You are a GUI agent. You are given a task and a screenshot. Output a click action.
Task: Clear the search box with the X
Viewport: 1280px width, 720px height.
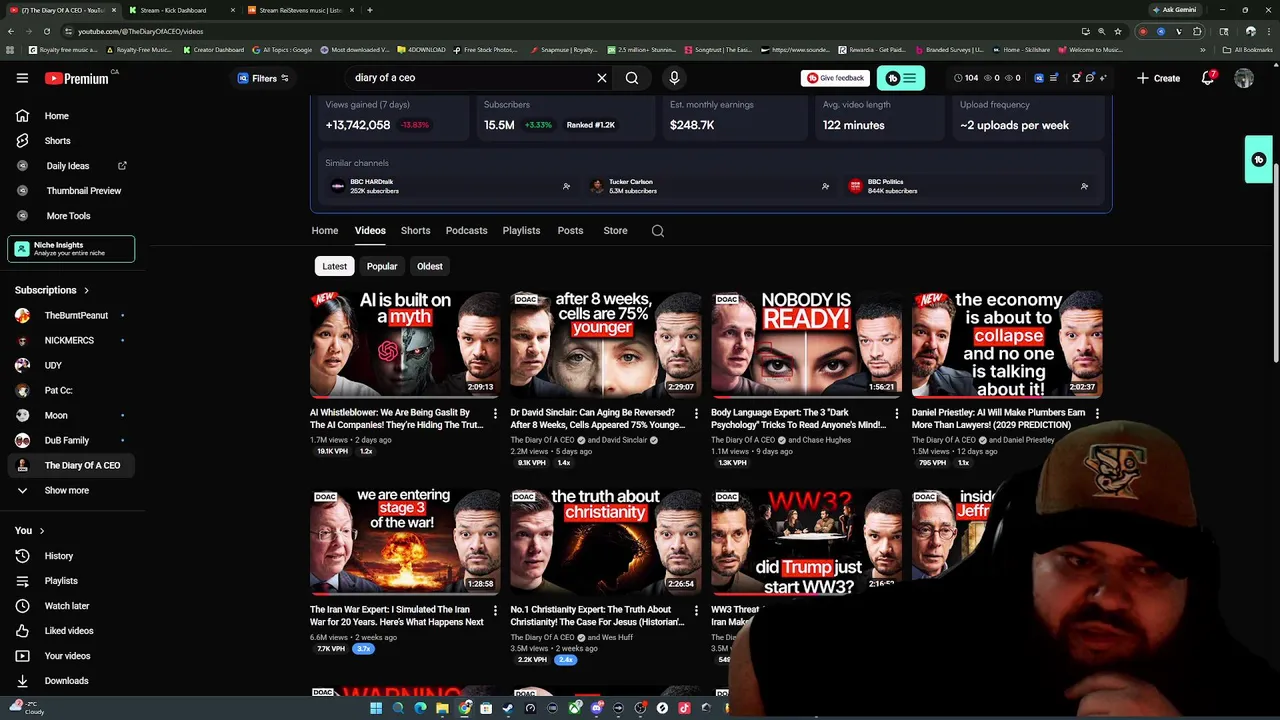pos(602,78)
